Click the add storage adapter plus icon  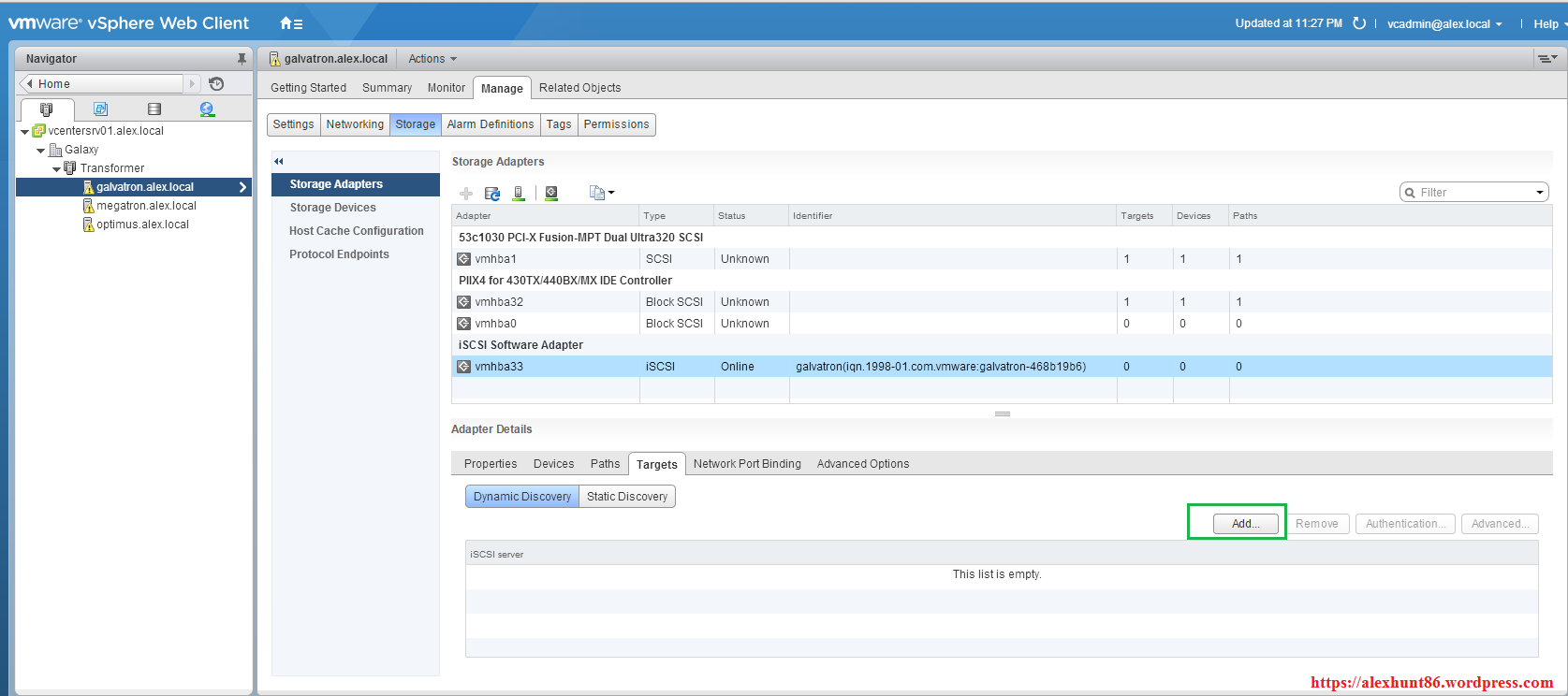(x=466, y=194)
